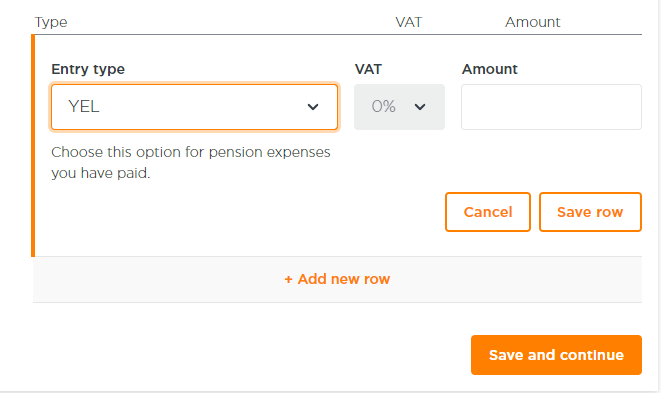
Task: Click the chevron arrow beside 0% VAT
Action: pyautogui.click(x=420, y=107)
